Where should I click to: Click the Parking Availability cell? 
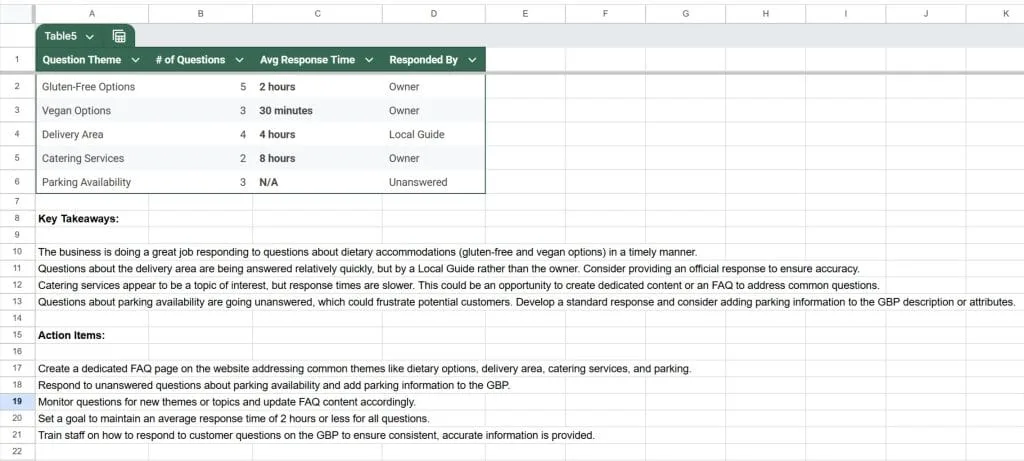coord(92,182)
